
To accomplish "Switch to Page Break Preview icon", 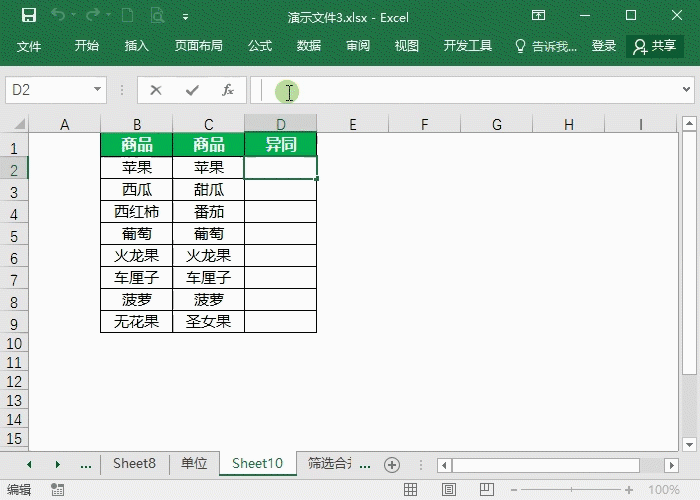I will point(487,489).
